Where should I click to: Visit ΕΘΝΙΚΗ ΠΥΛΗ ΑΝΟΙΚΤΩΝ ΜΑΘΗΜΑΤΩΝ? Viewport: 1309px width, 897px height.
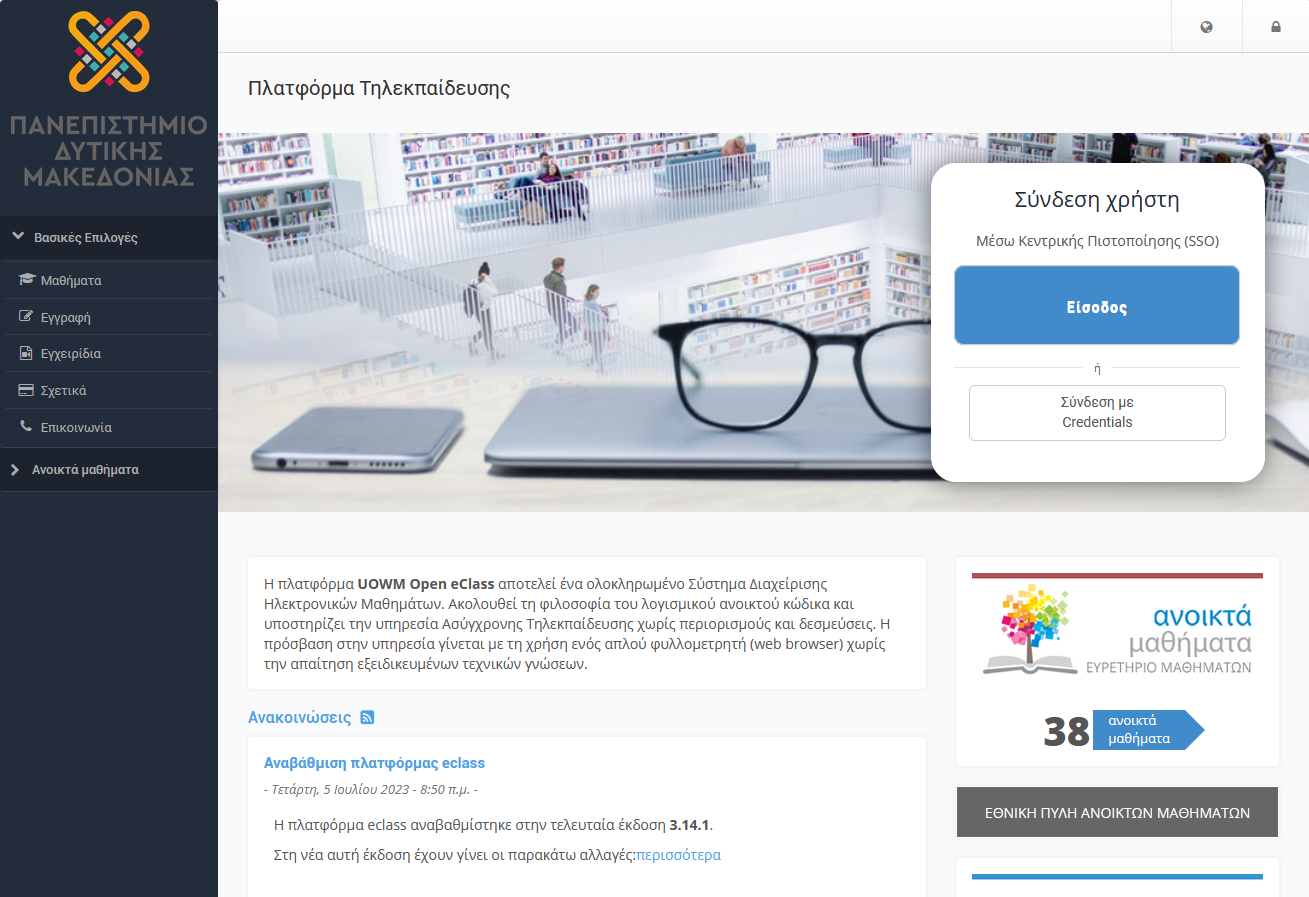(x=1117, y=812)
